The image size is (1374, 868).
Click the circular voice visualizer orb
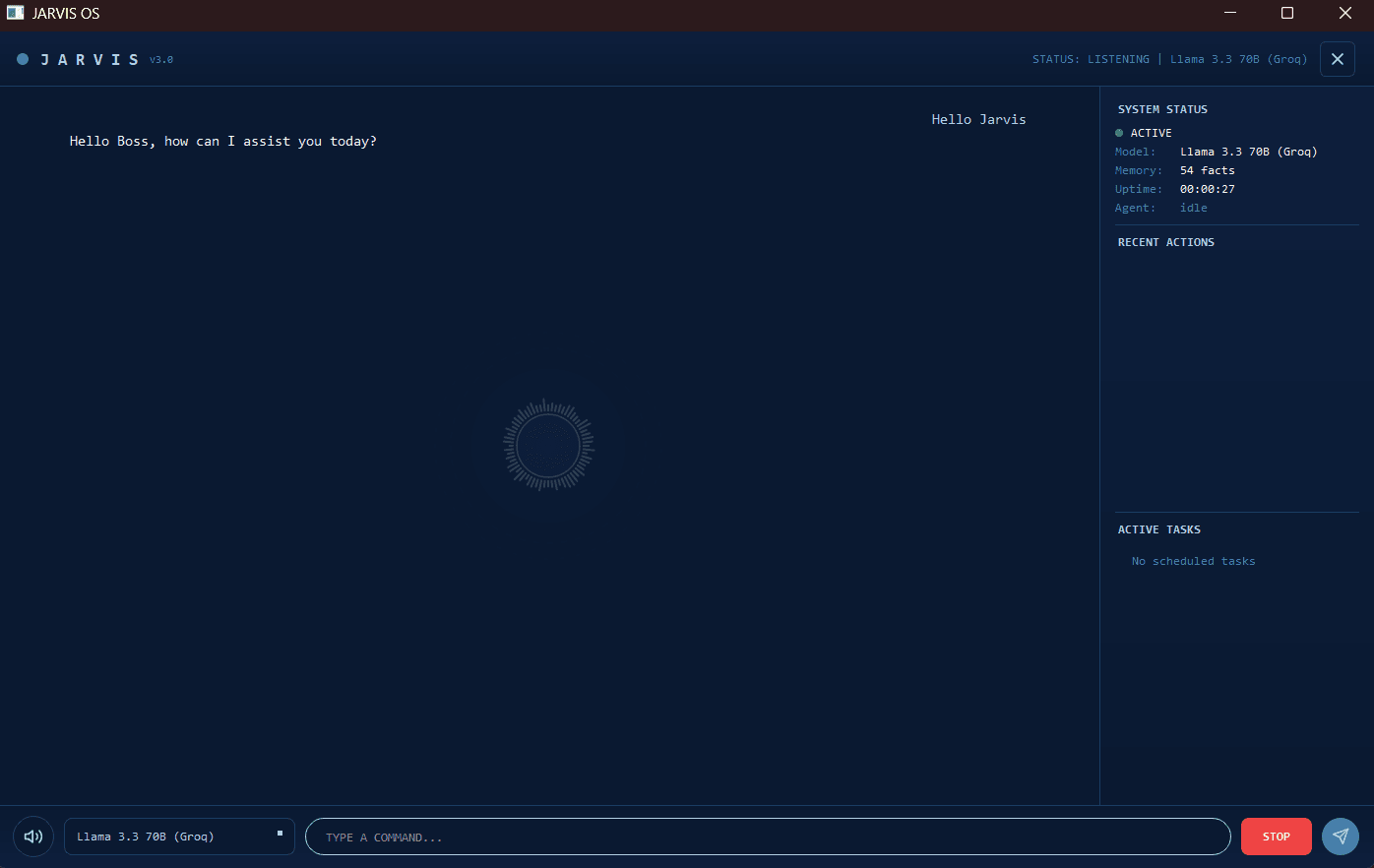point(548,445)
